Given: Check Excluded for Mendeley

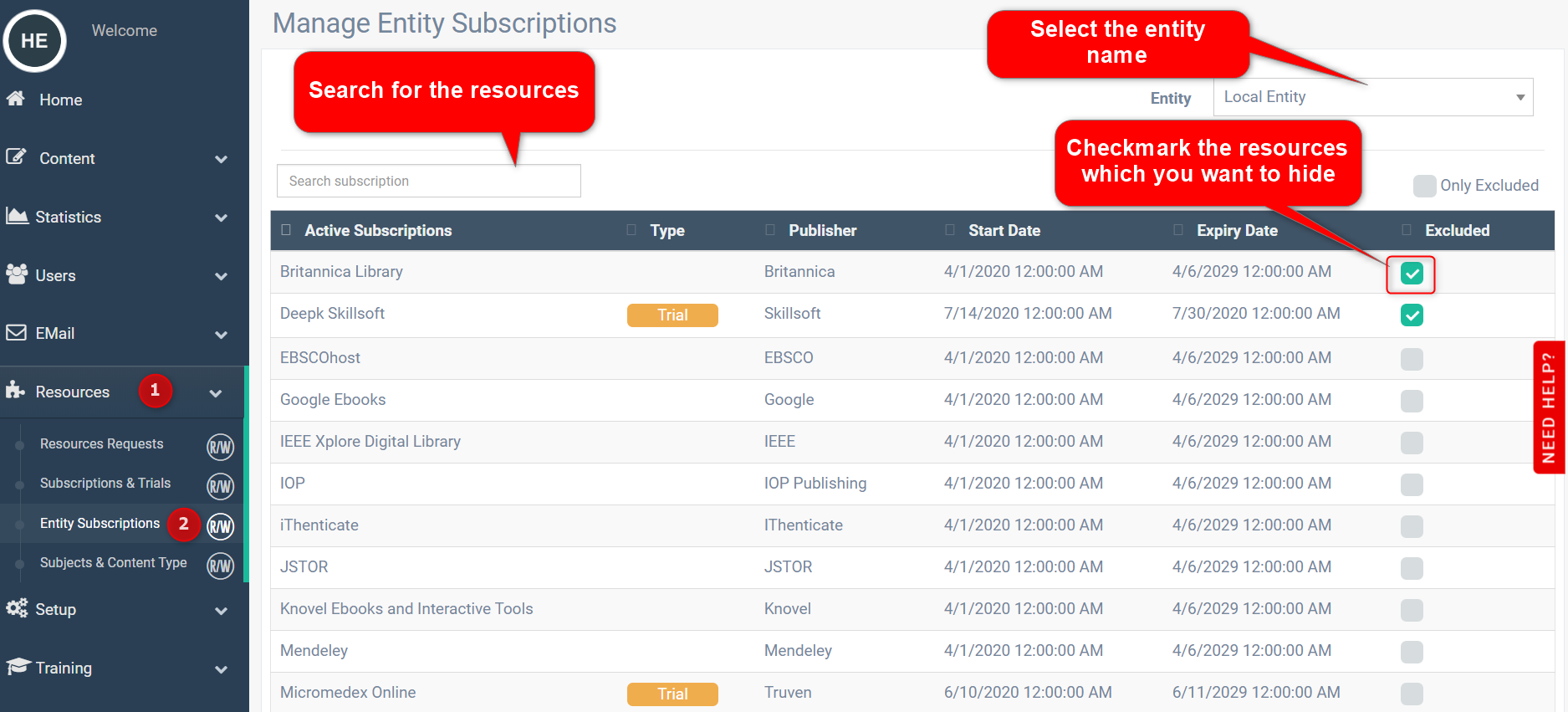Looking at the screenshot, I should (x=1412, y=652).
